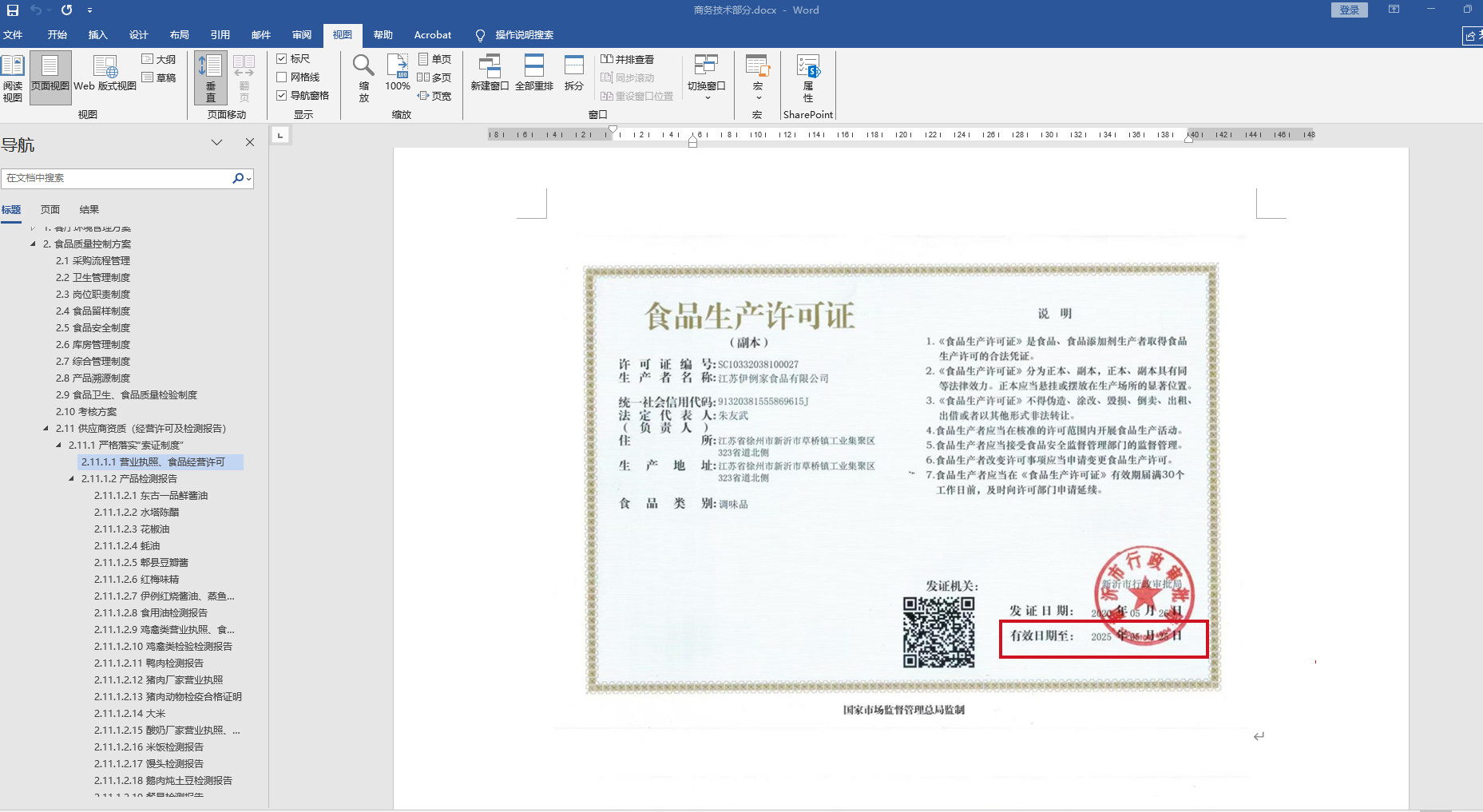Switch to navigation Results (结果) tab
Image resolution: width=1483 pixels, height=812 pixels.
coord(89,209)
